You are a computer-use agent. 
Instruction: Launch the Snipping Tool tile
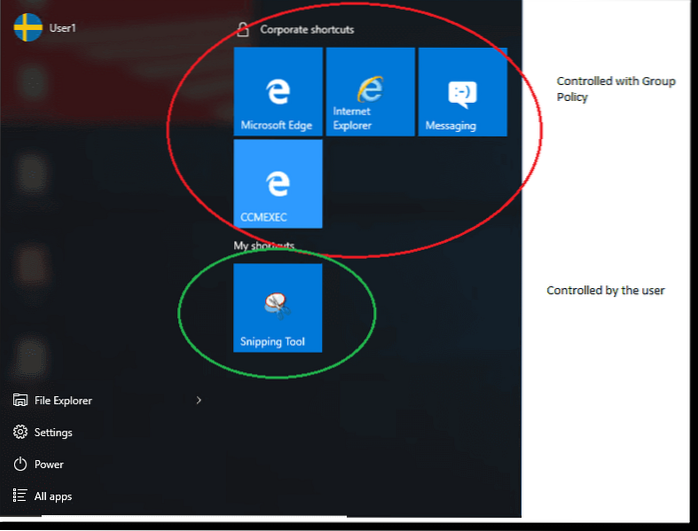tap(278, 308)
